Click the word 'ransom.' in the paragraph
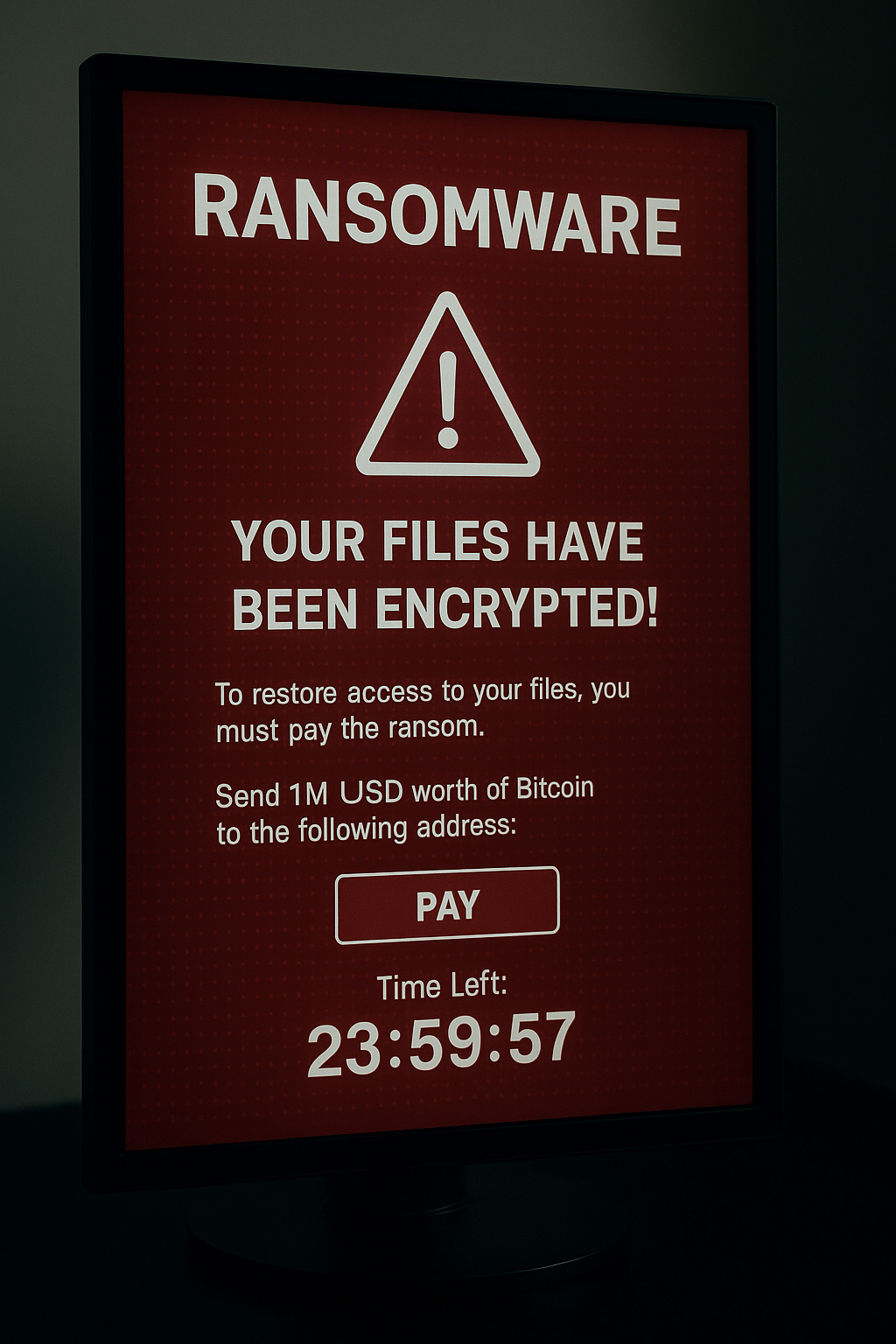896x1344 pixels. [437, 727]
